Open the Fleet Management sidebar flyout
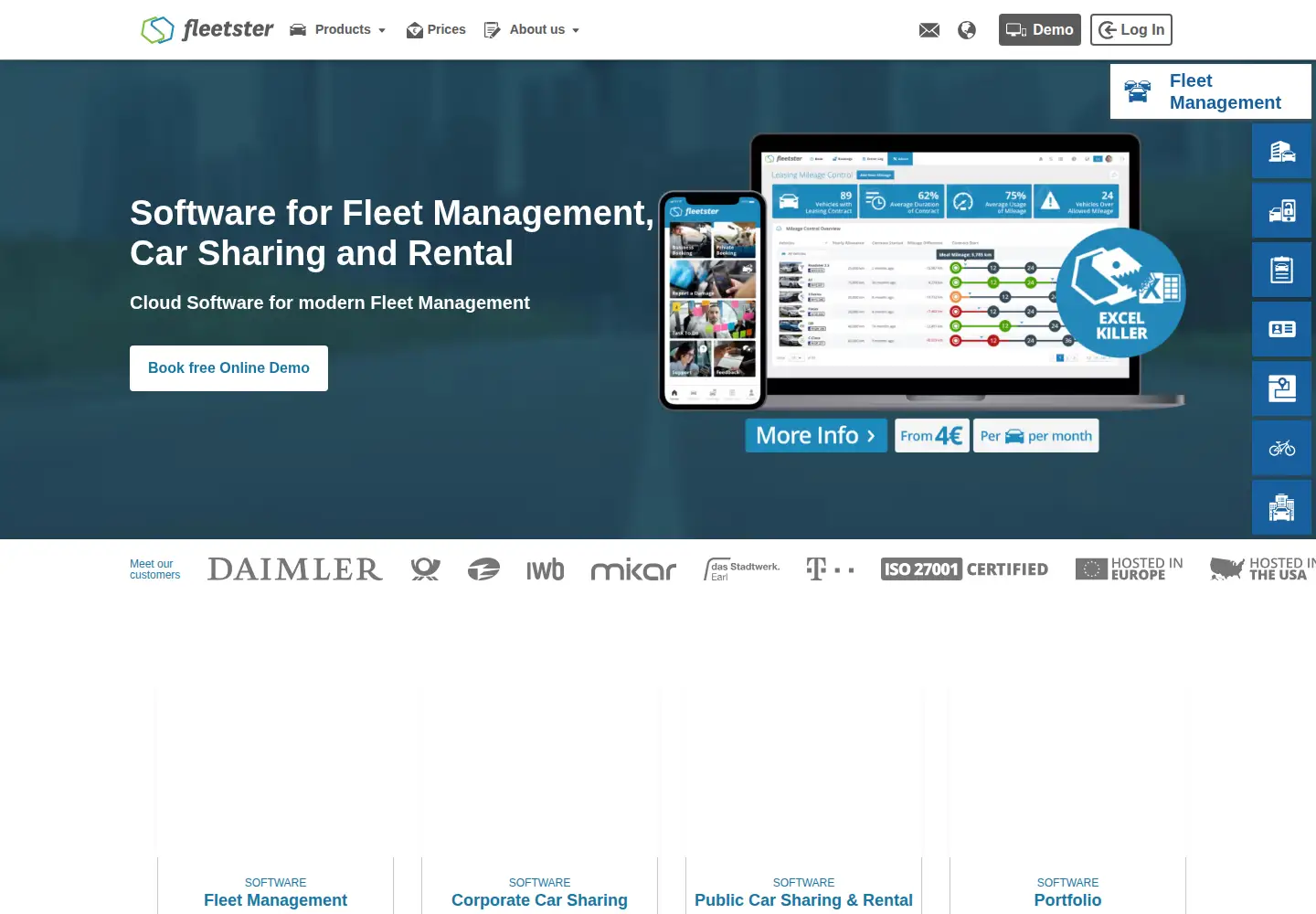Screen dimensions: 1316x914 tap(1211, 91)
